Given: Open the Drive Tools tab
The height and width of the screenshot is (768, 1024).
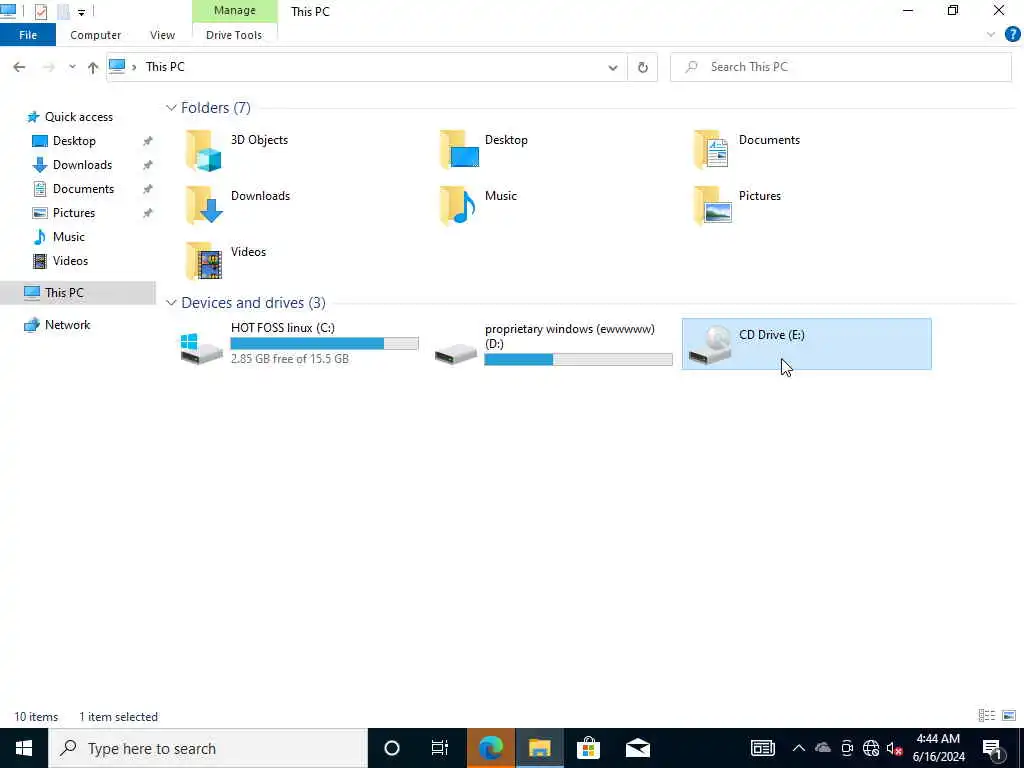Looking at the screenshot, I should pos(234,35).
